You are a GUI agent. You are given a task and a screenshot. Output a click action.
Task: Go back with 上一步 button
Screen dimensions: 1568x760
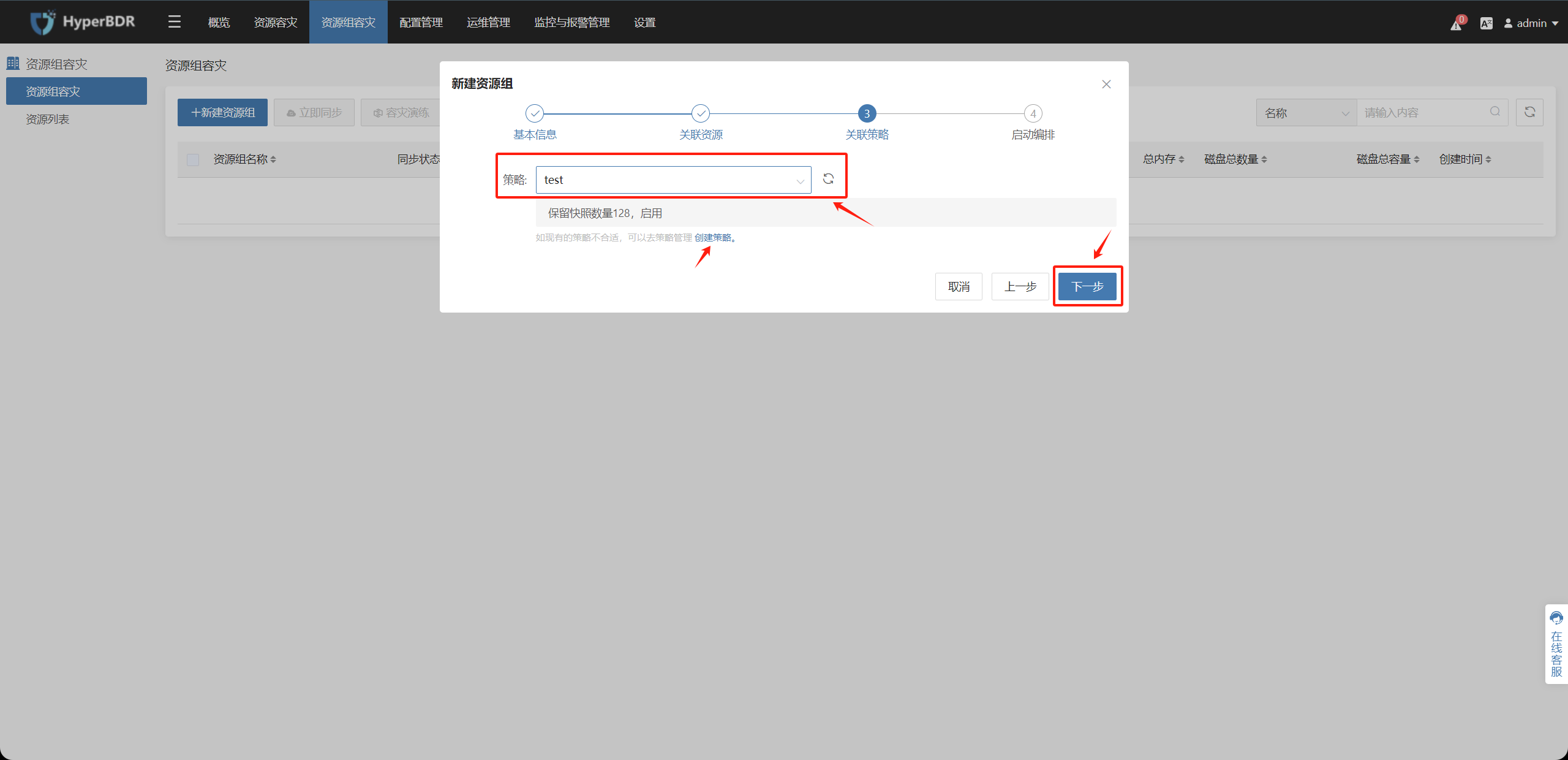pyautogui.click(x=1020, y=287)
